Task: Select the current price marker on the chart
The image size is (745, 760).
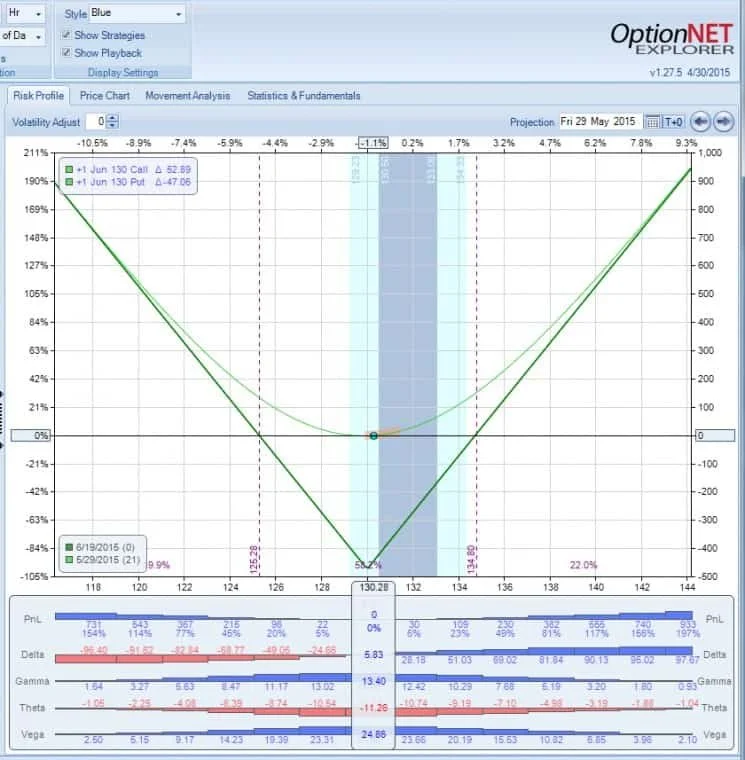Action: coord(373,436)
